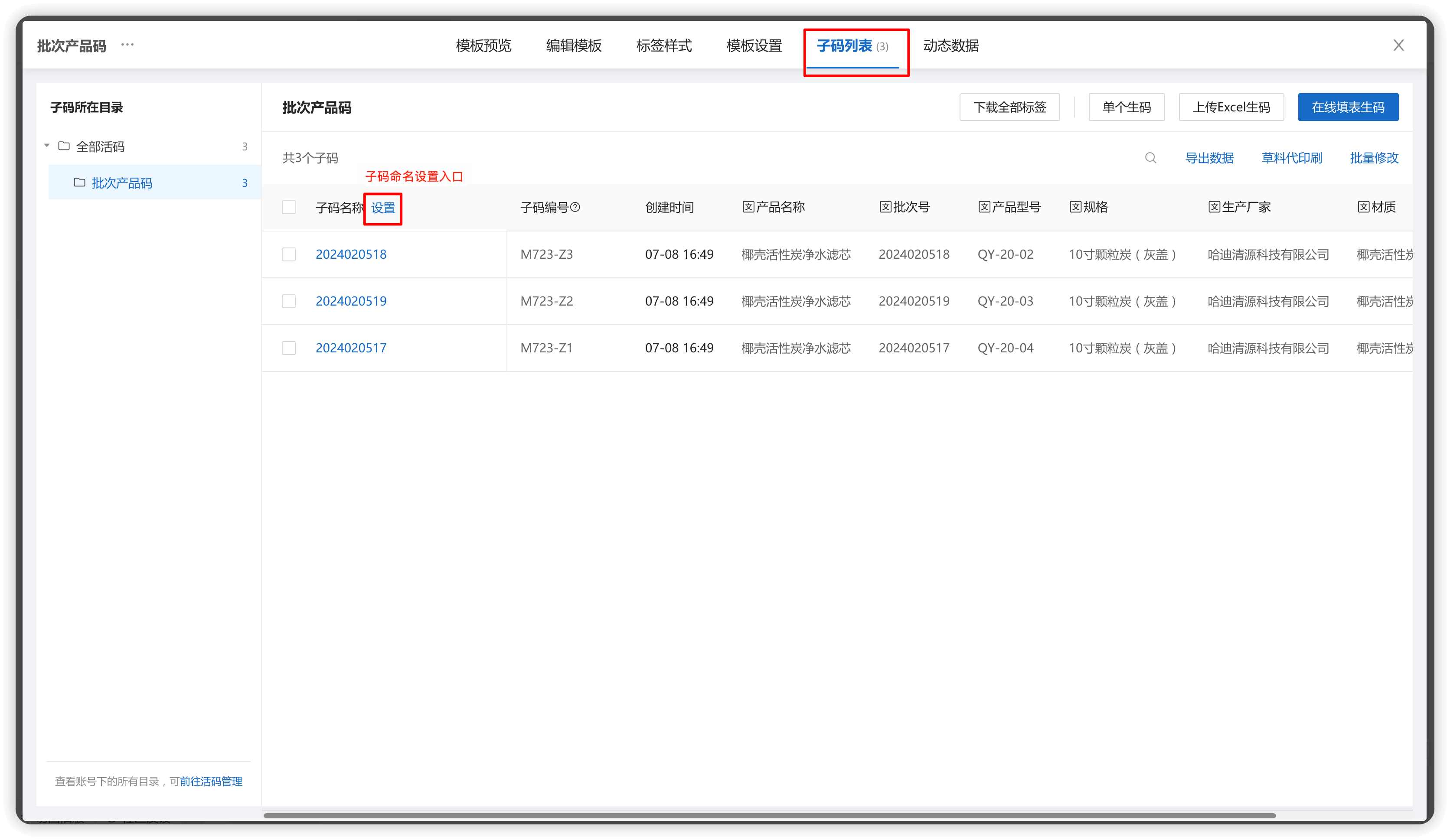Open subcode 2024020519 detail link

tap(351, 301)
